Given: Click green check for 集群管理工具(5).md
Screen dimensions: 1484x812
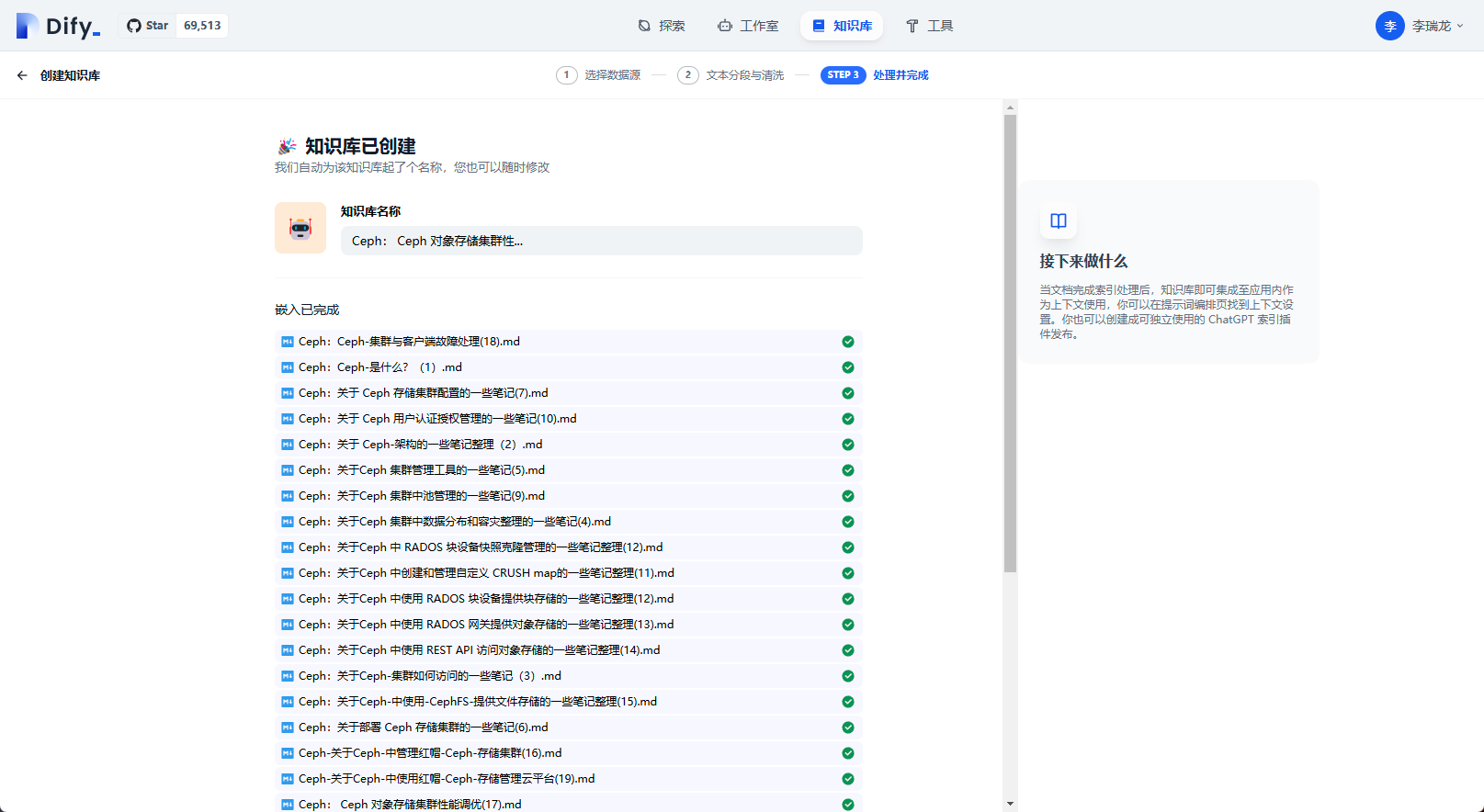Looking at the screenshot, I should [x=848, y=470].
